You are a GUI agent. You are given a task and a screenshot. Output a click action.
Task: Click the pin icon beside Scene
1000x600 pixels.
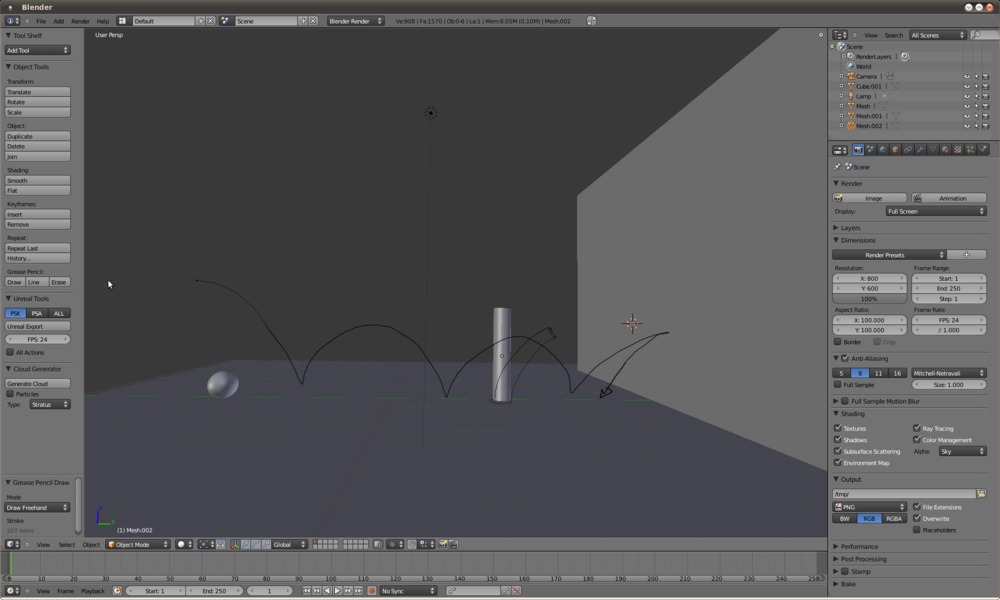point(837,167)
